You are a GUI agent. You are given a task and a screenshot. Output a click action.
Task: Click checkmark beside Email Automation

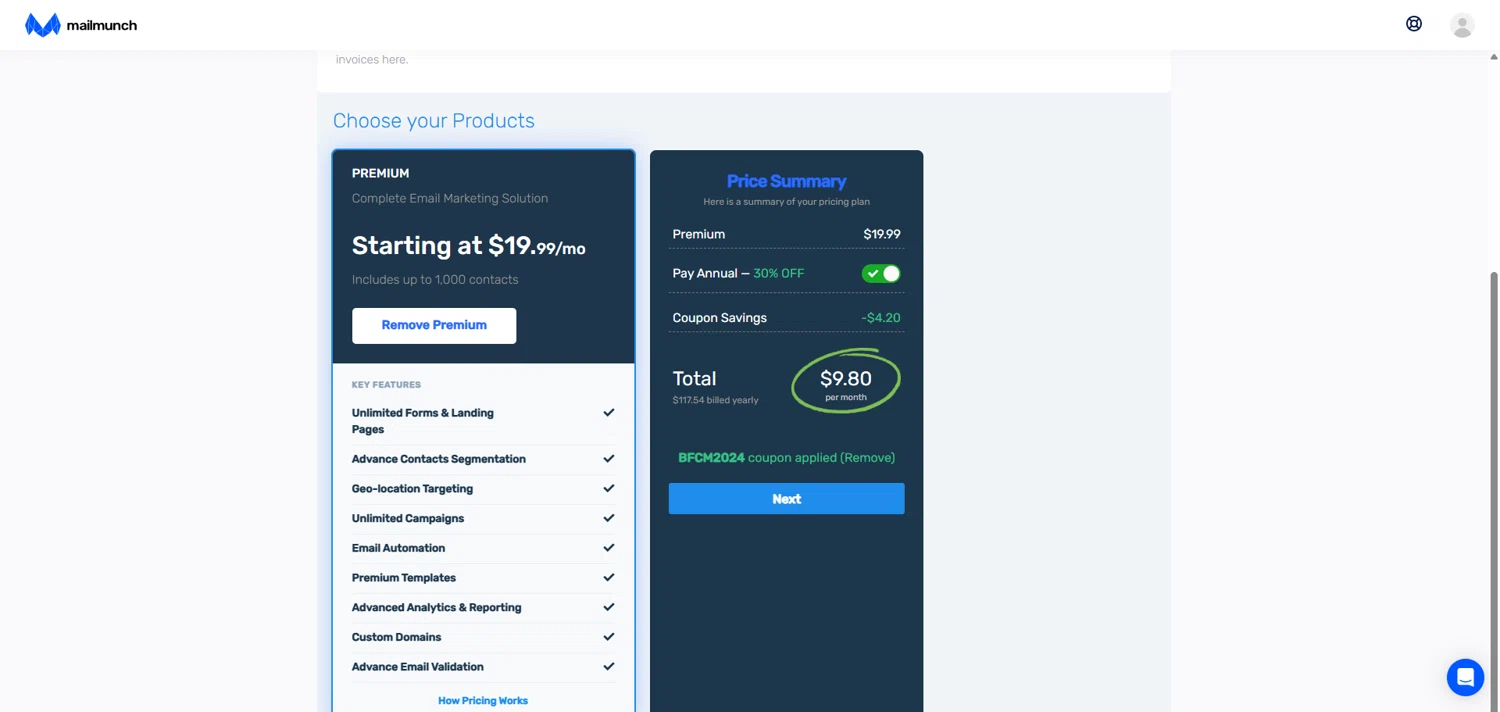coord(608,548)
